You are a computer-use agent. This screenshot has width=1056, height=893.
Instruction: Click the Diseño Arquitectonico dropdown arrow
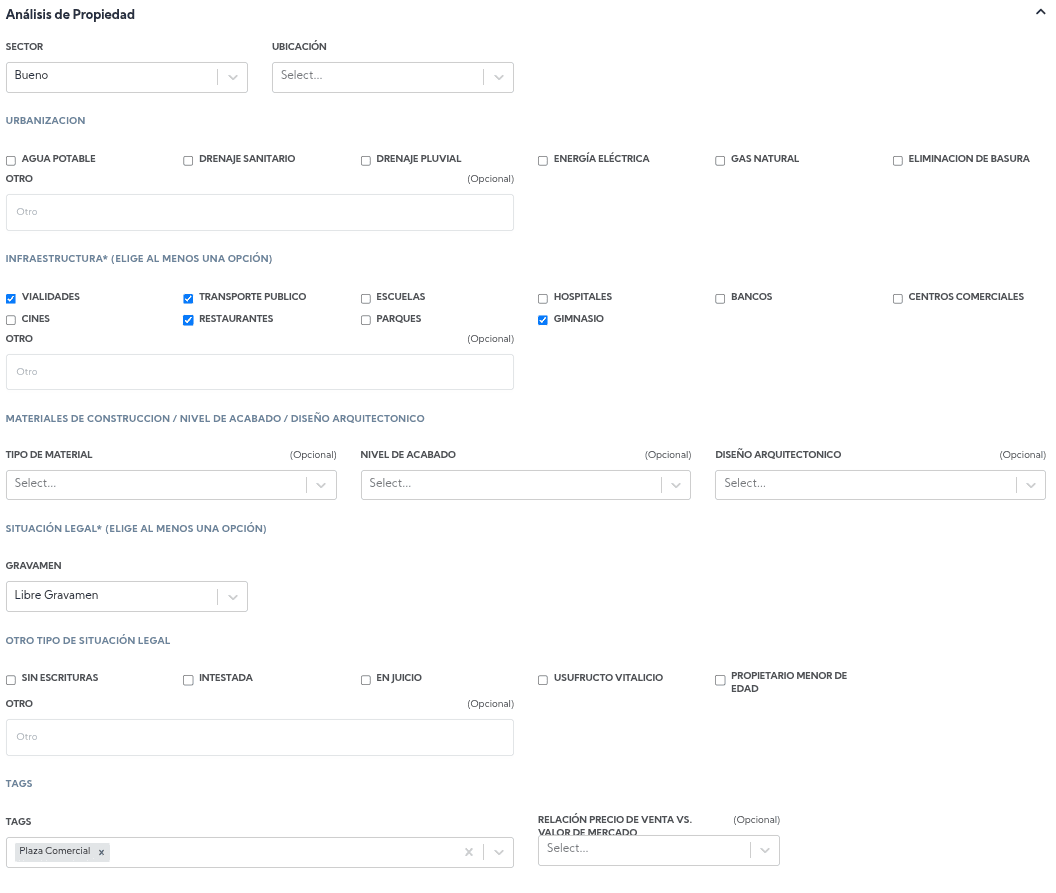click(x=1031, y=485)
